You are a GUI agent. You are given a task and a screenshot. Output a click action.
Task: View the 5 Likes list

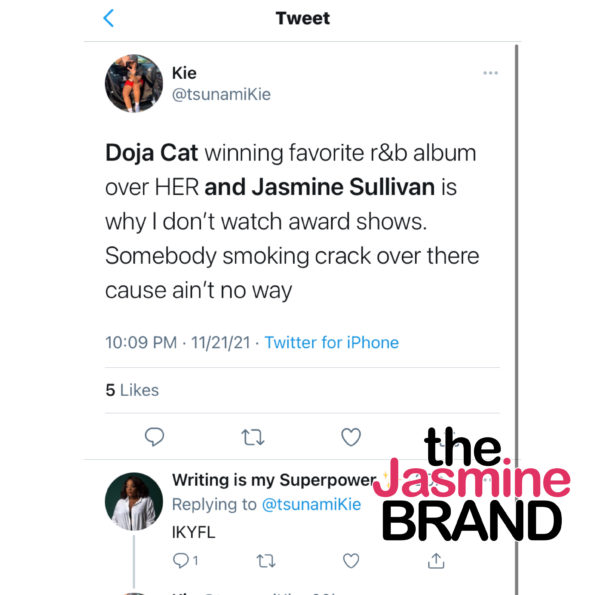click(x=132, y=390)
